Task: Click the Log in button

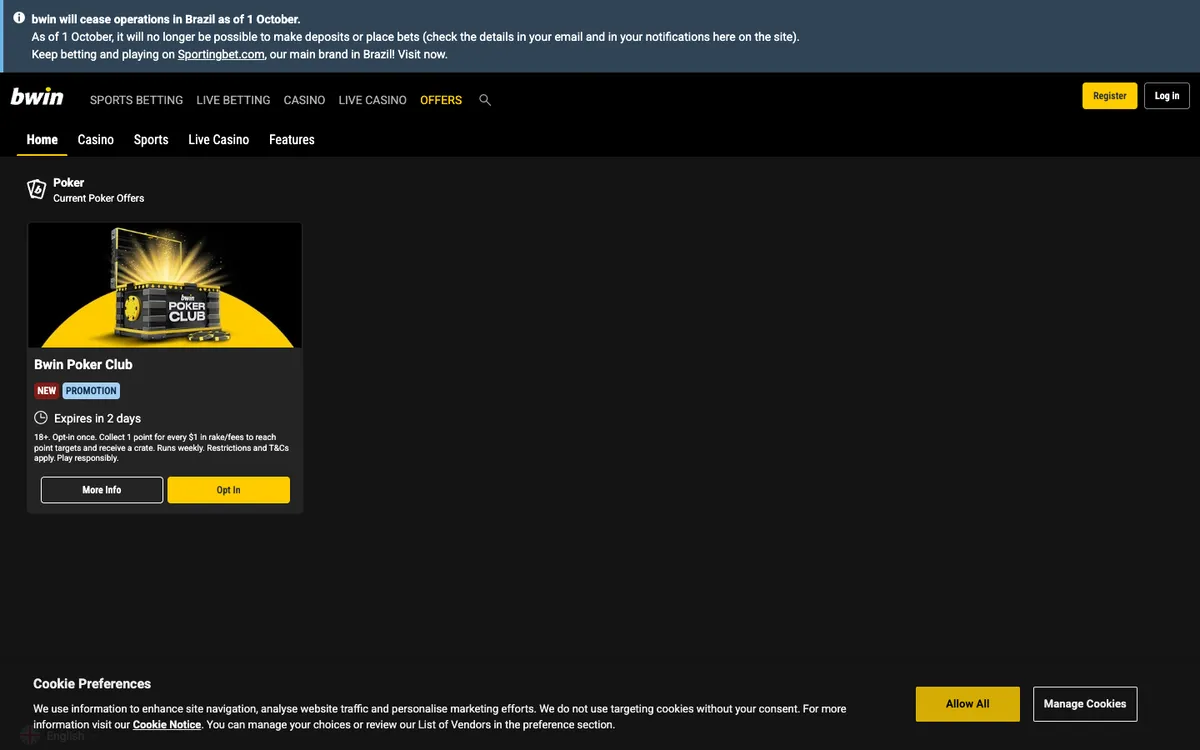Action: [1167, 96]
